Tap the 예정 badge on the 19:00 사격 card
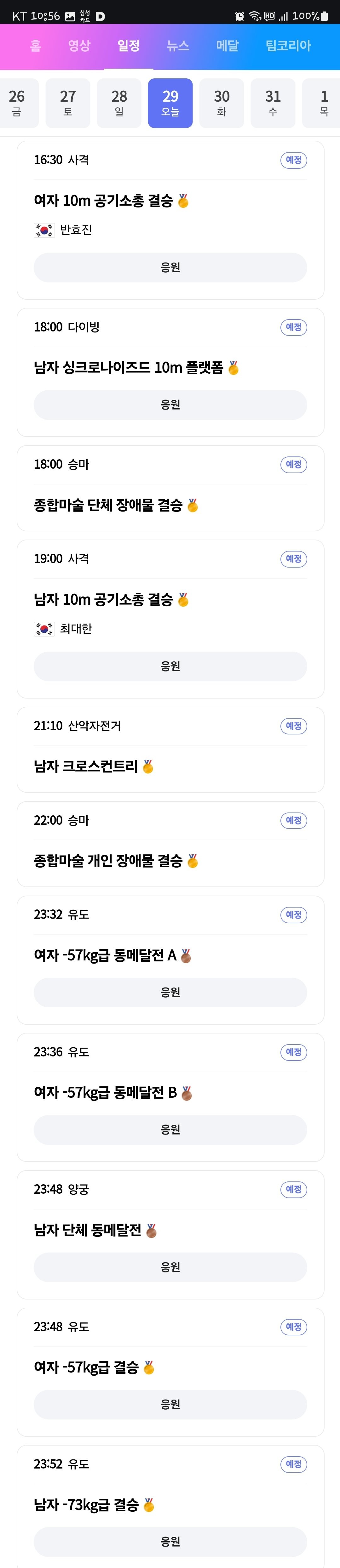This screenshot has width=340, height=1568. point(294,559)
